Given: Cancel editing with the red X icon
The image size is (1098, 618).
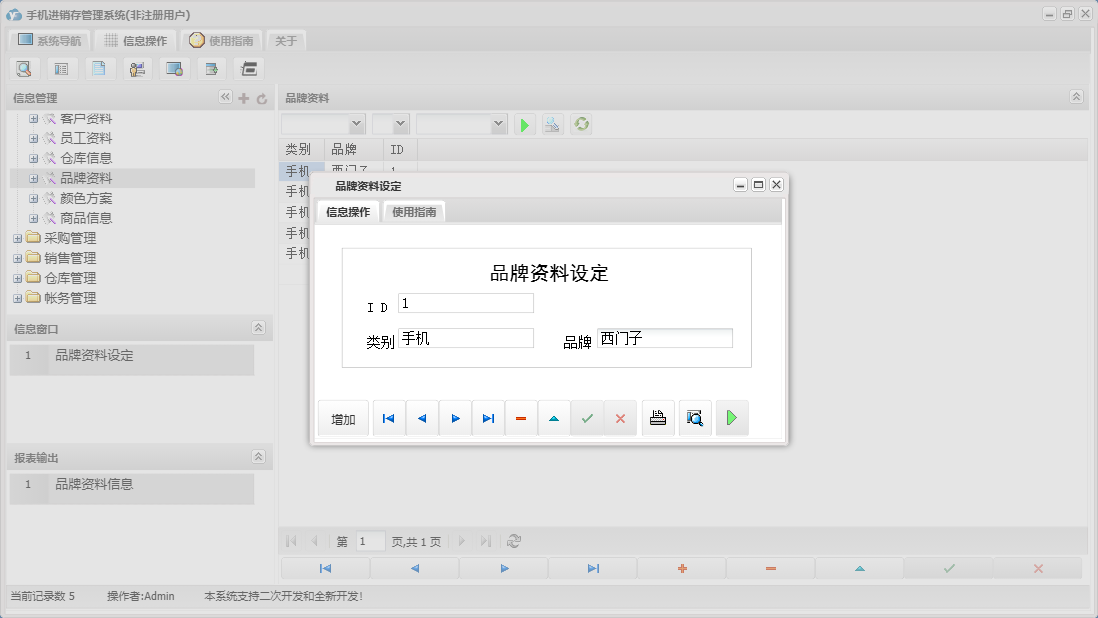Looking at the screenshot, I should pyautogui.click(x=619, y=418).
